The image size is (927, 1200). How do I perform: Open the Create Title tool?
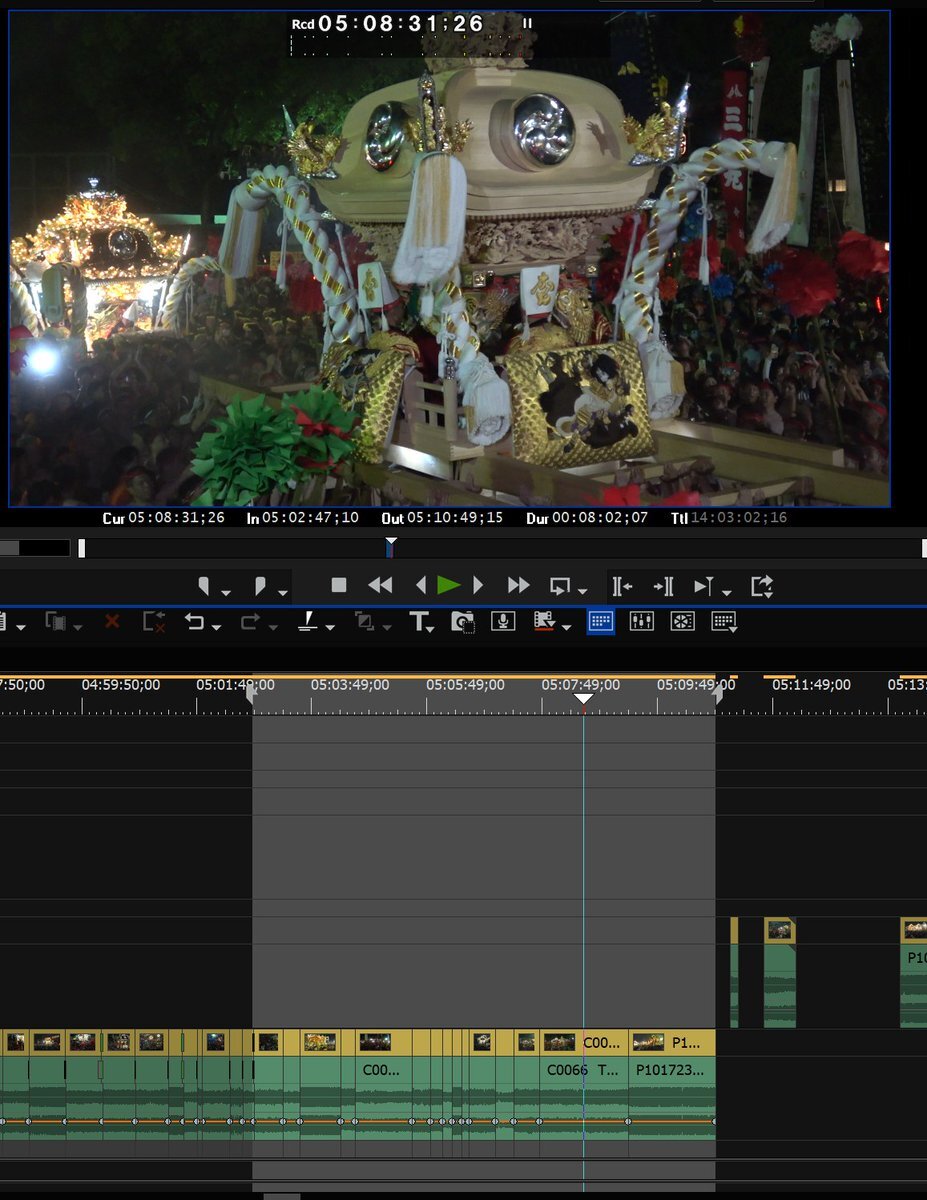tap(418, 622)
